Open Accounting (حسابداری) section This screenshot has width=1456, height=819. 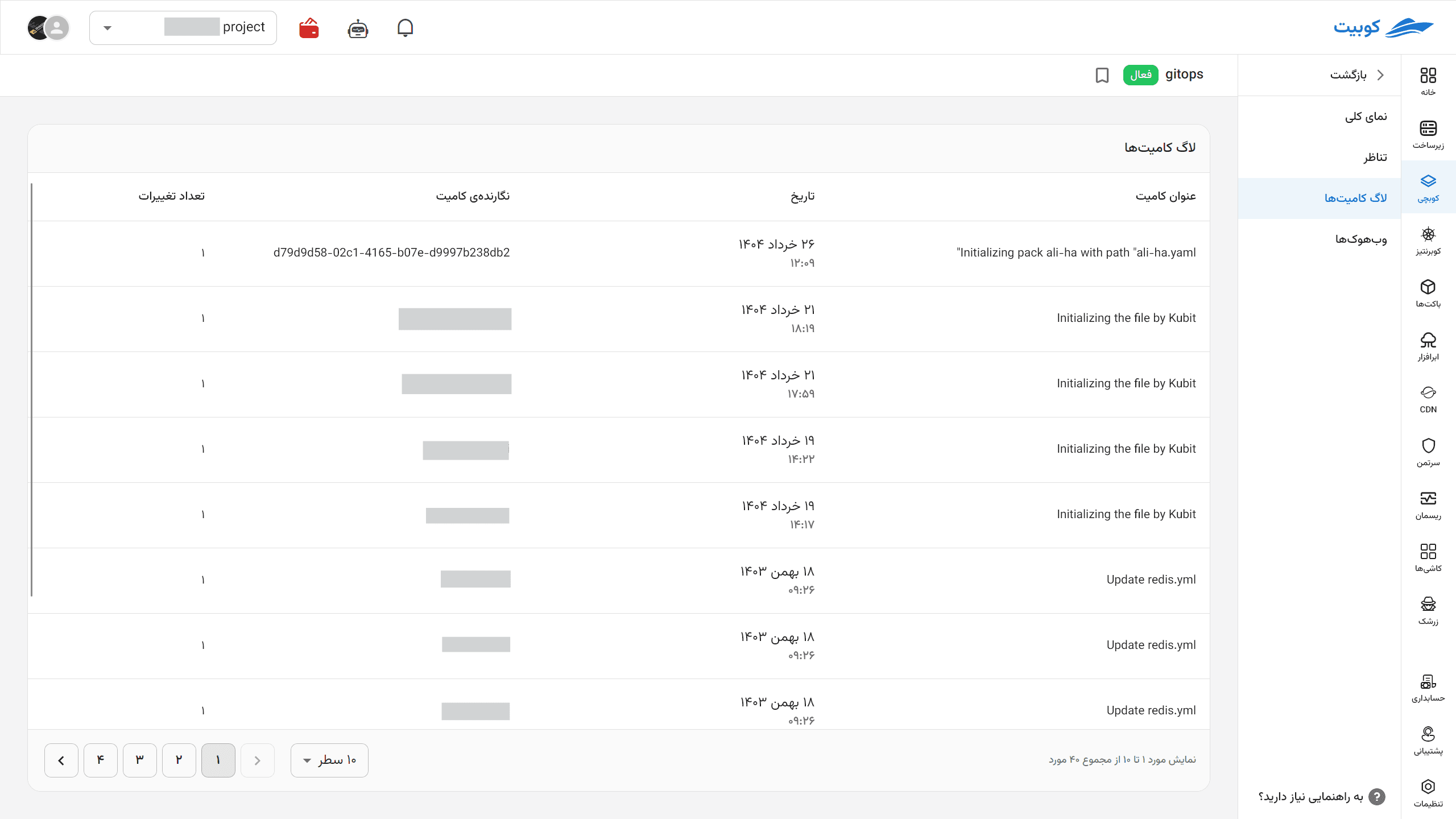tap(1428, 688)
